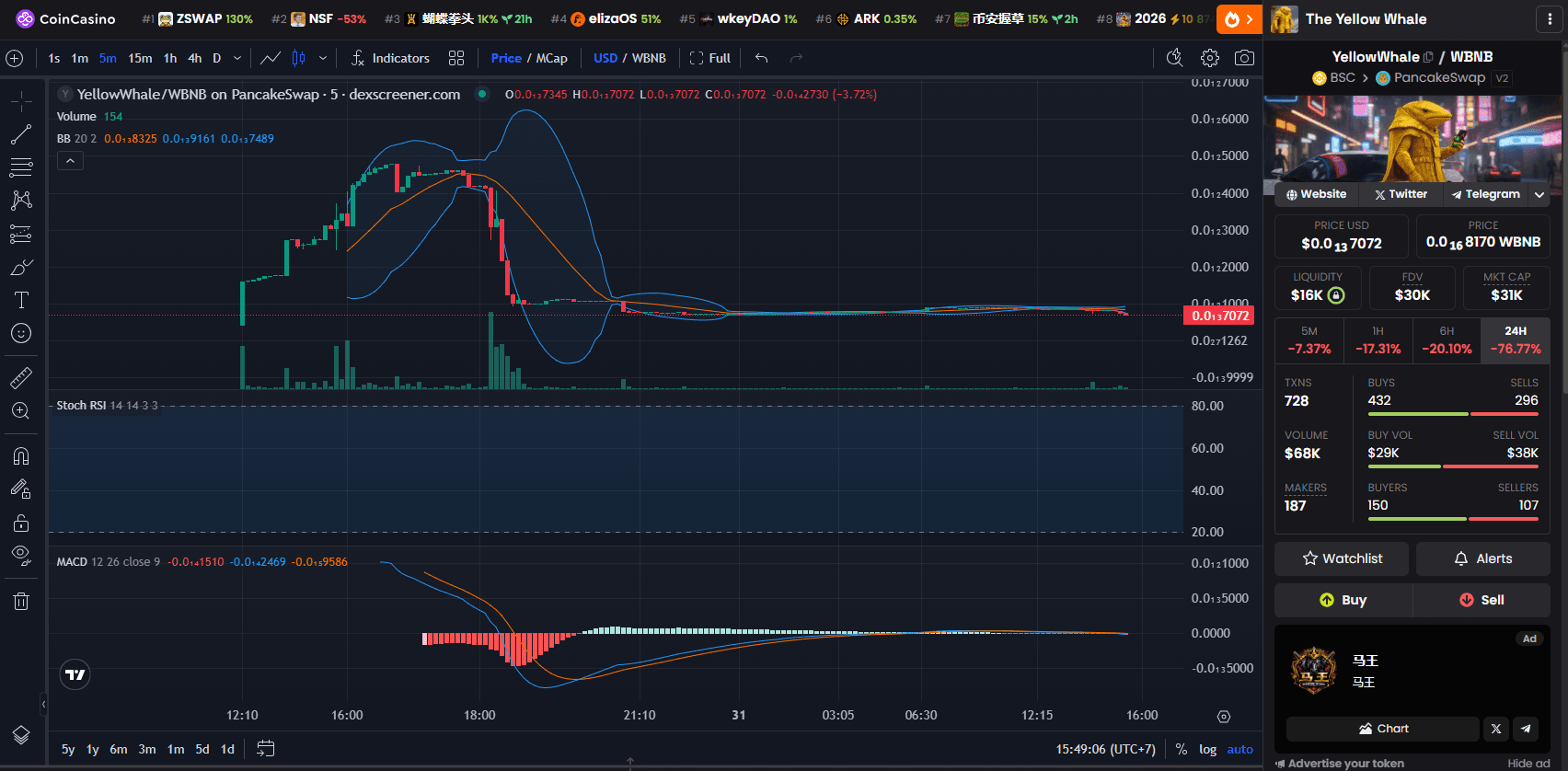1568x771 pixels.
Task: Toggle chart to MCap display
Action: tap(552, 58)
